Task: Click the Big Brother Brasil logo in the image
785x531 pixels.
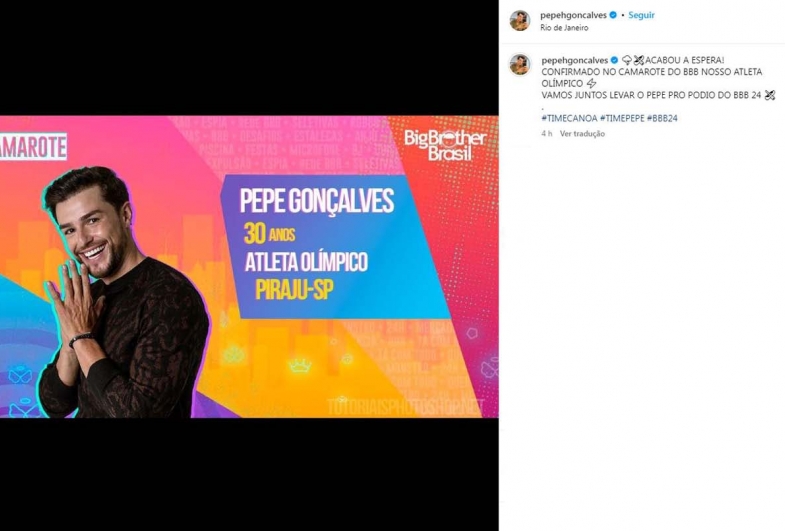Action: click(x=445, y=145)
